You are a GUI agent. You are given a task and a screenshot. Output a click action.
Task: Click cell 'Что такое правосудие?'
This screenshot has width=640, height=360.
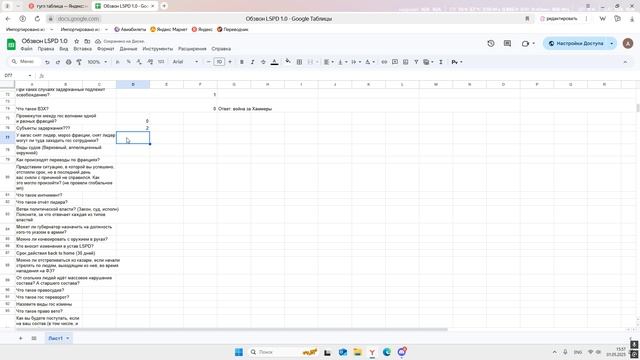tap(40, 290)
